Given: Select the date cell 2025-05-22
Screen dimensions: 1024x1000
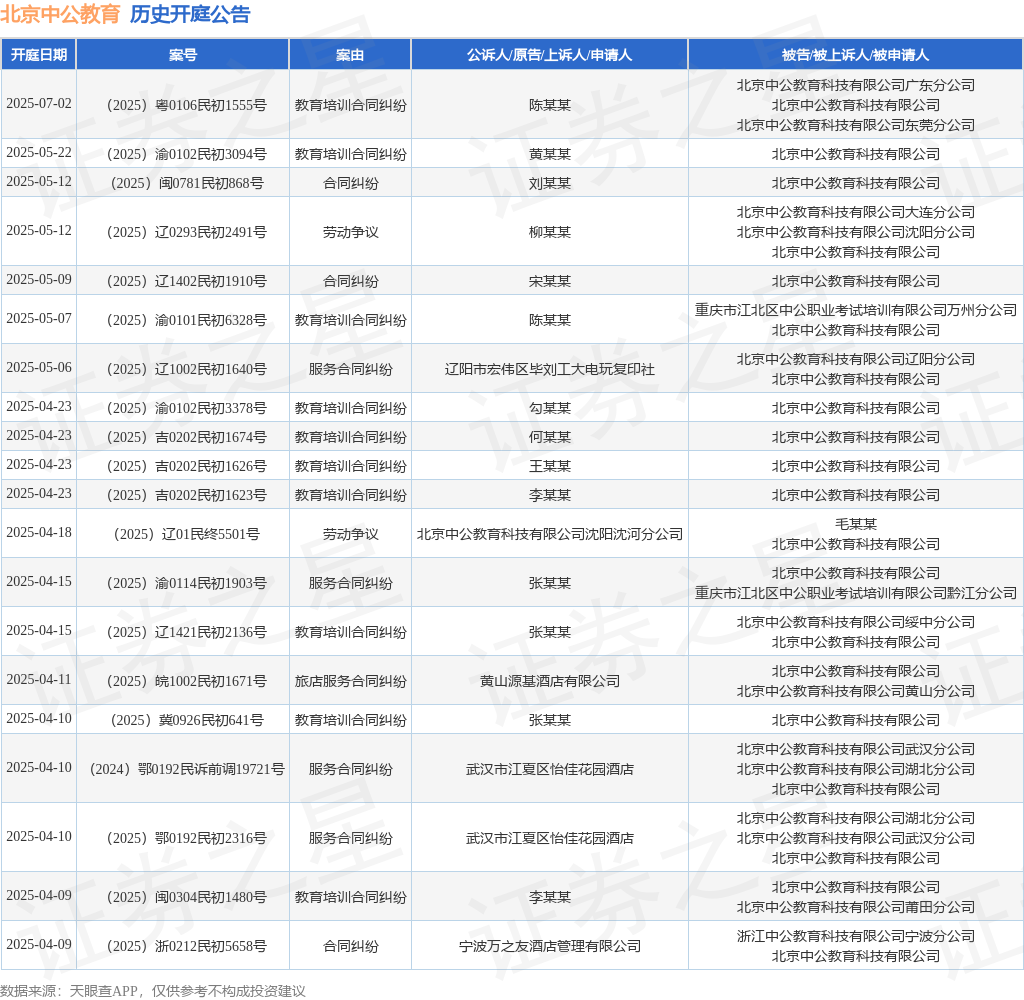Looking at the screenshot, I should pos(39,153).
